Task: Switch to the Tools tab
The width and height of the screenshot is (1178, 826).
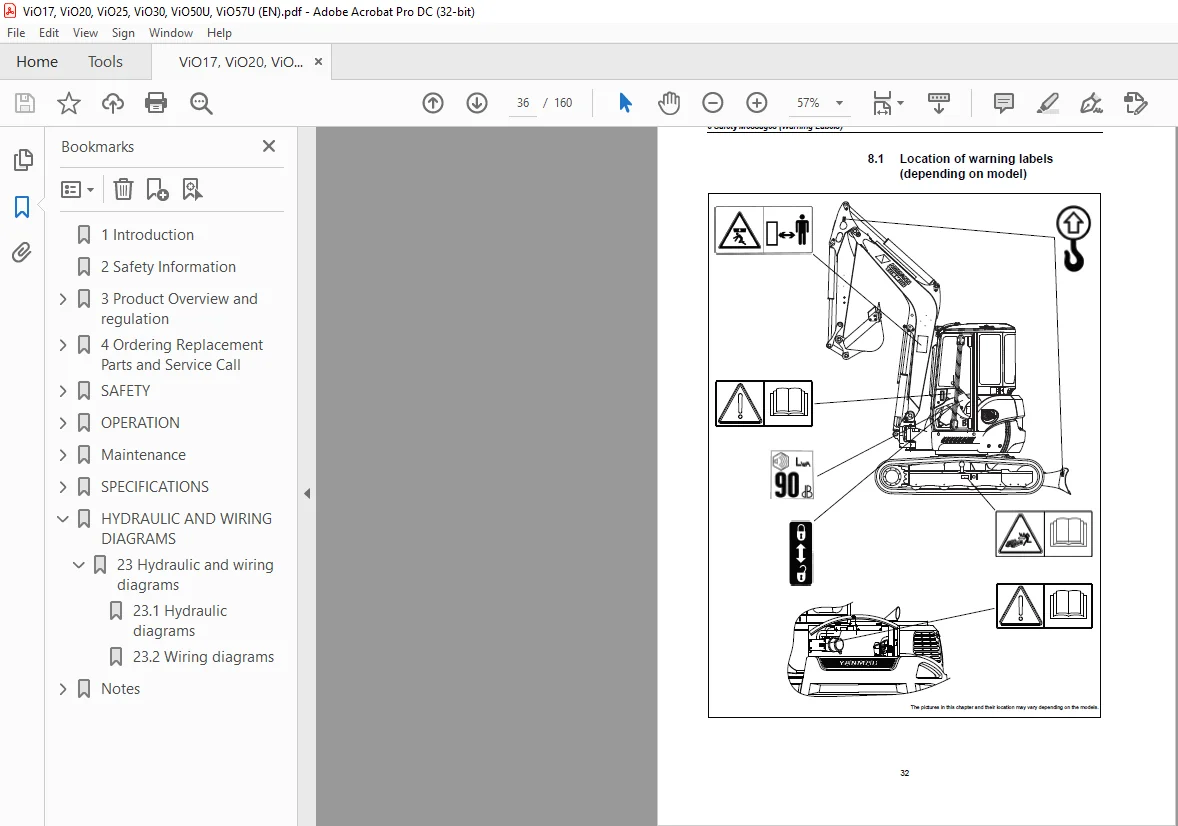Action: [x=105, y=62]
